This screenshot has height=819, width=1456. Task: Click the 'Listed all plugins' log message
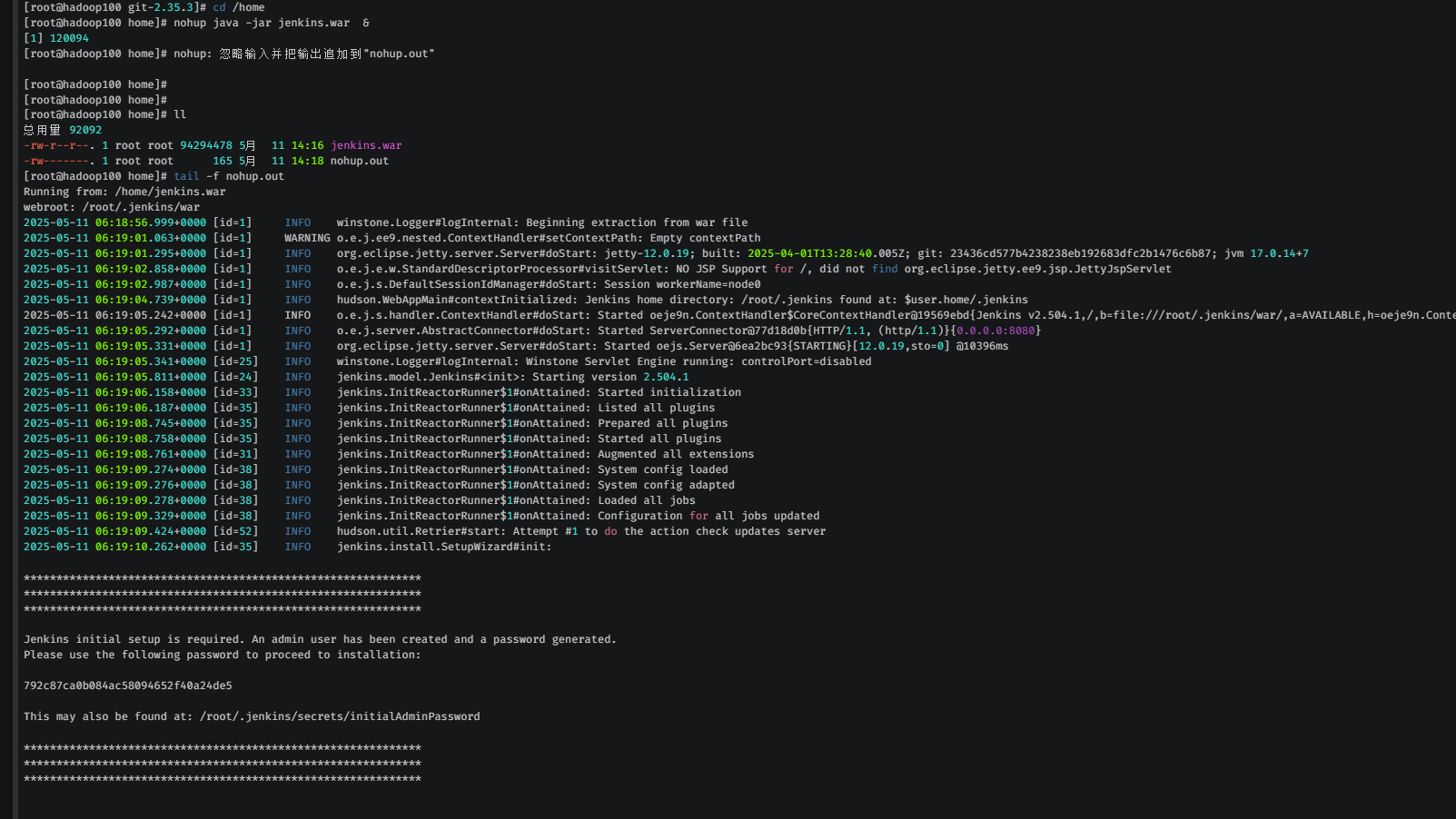[657, 408]
